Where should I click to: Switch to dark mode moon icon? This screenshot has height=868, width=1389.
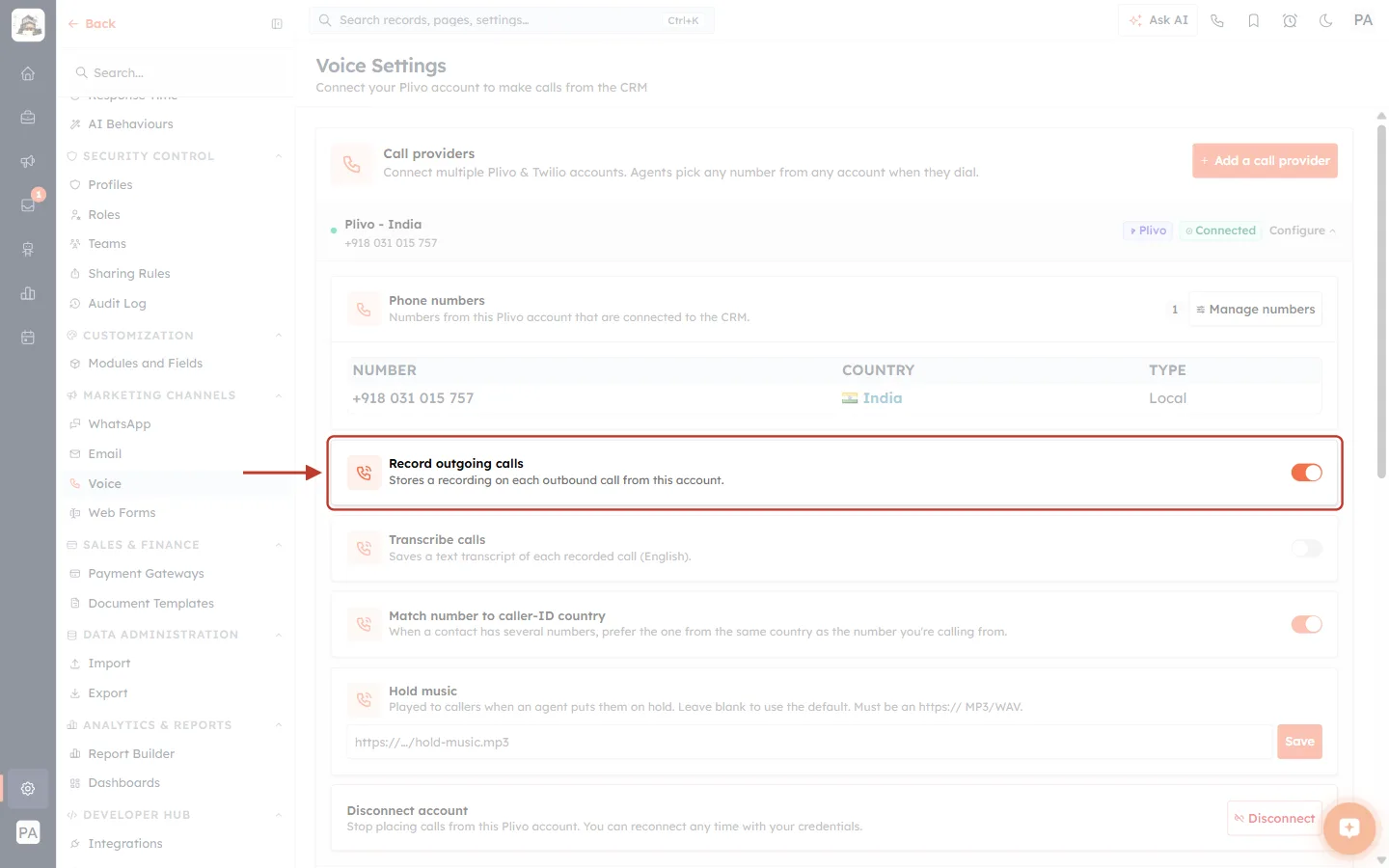tap(1326, 20)
